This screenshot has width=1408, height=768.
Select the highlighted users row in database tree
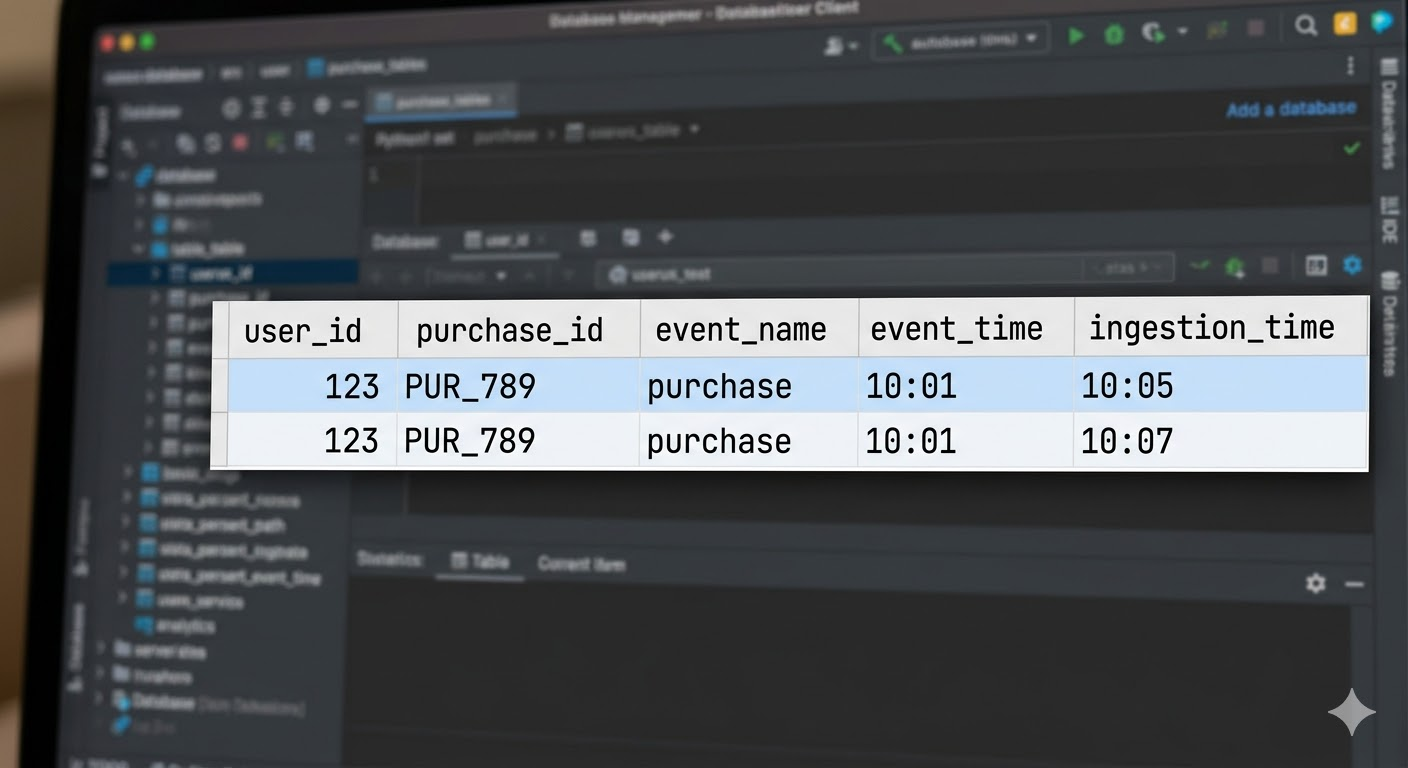(x=232, y=273)
